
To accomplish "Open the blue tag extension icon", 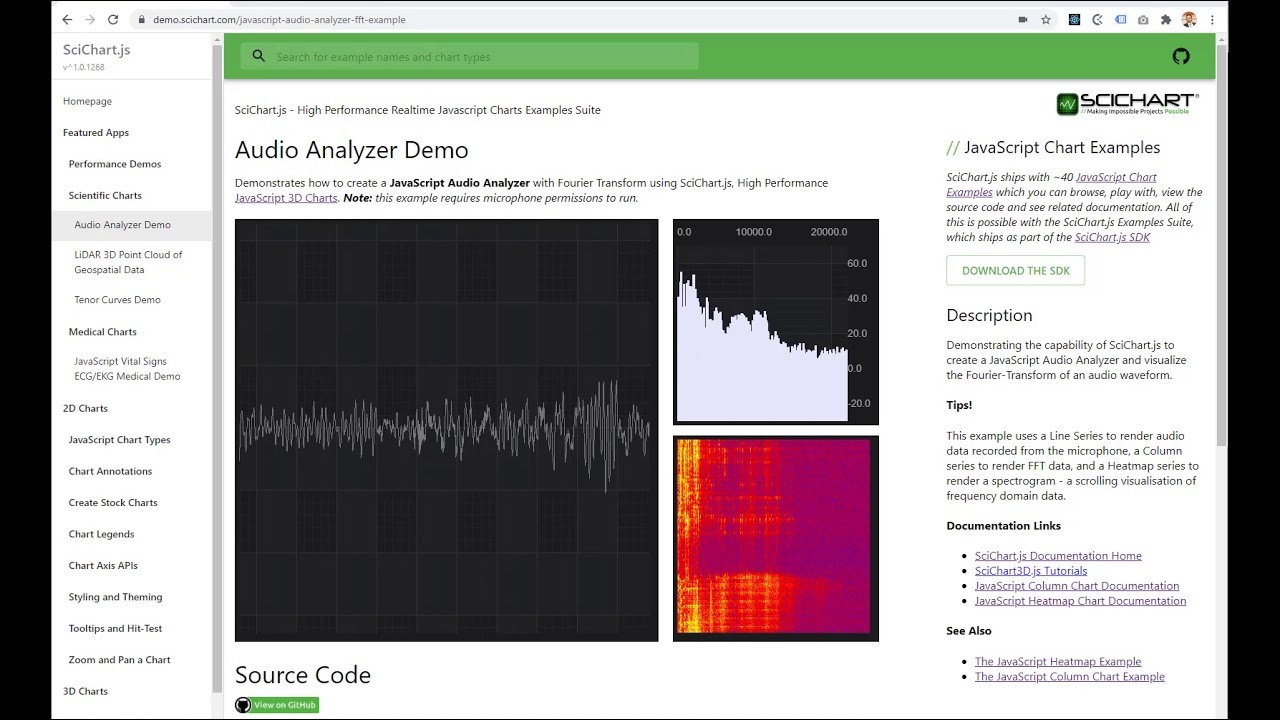I will click(1120, 19).
